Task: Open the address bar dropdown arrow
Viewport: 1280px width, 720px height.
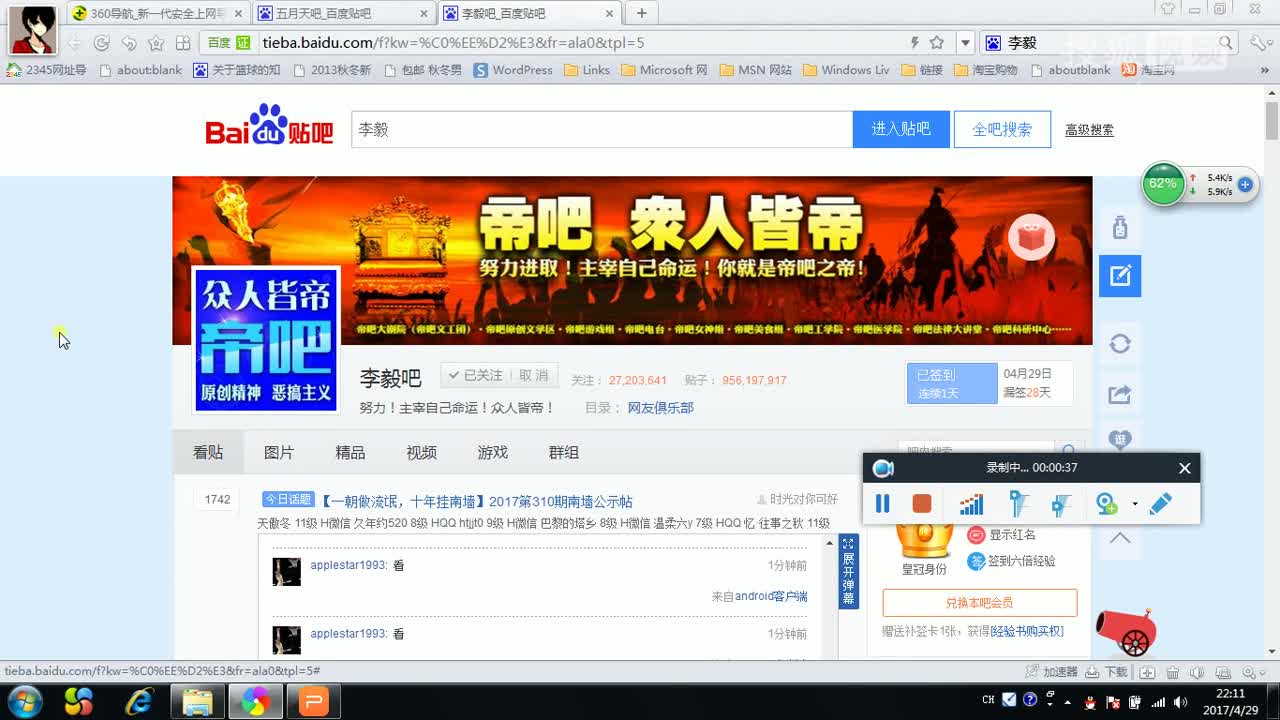Action: [965, 43]
